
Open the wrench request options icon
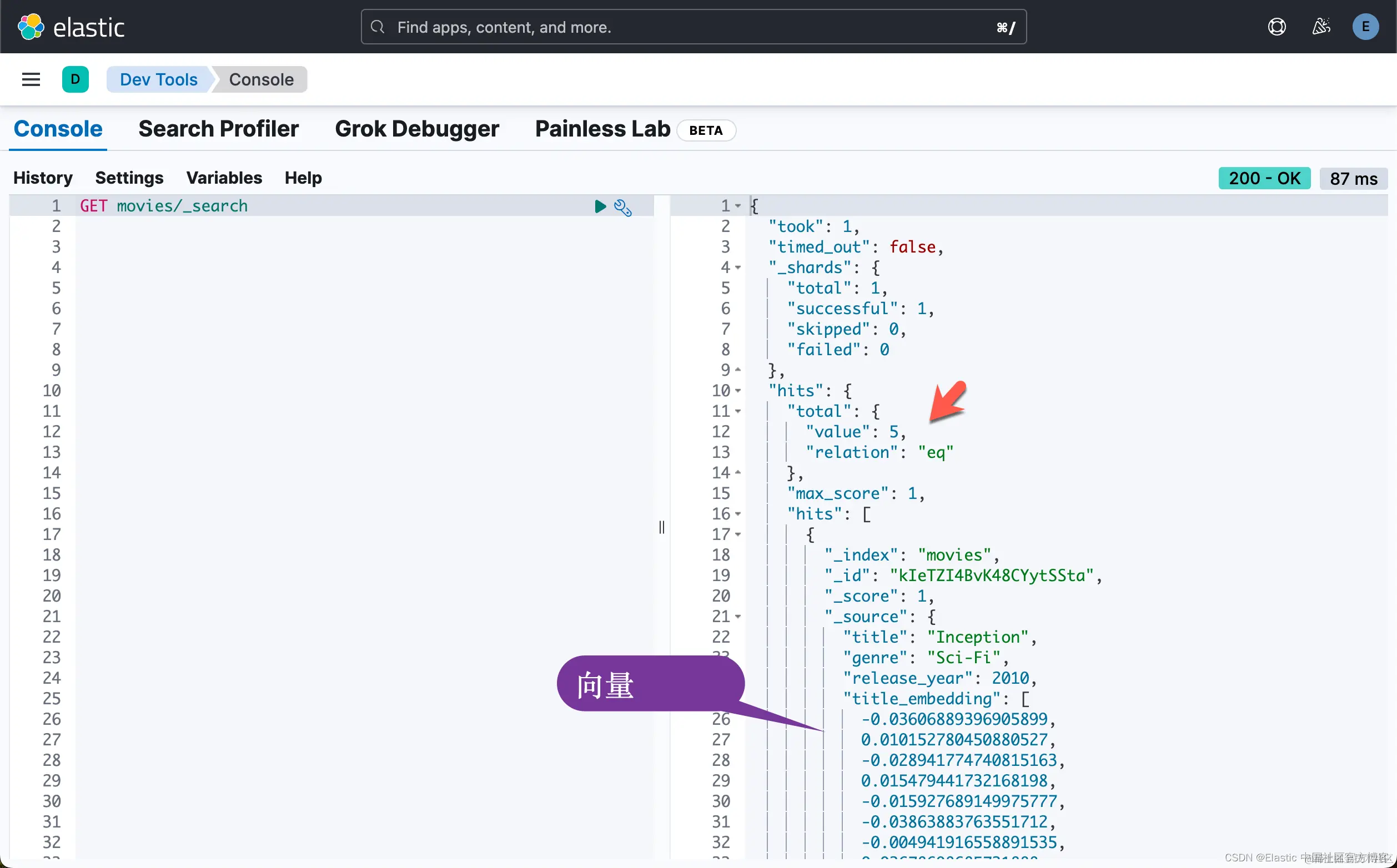623,207
